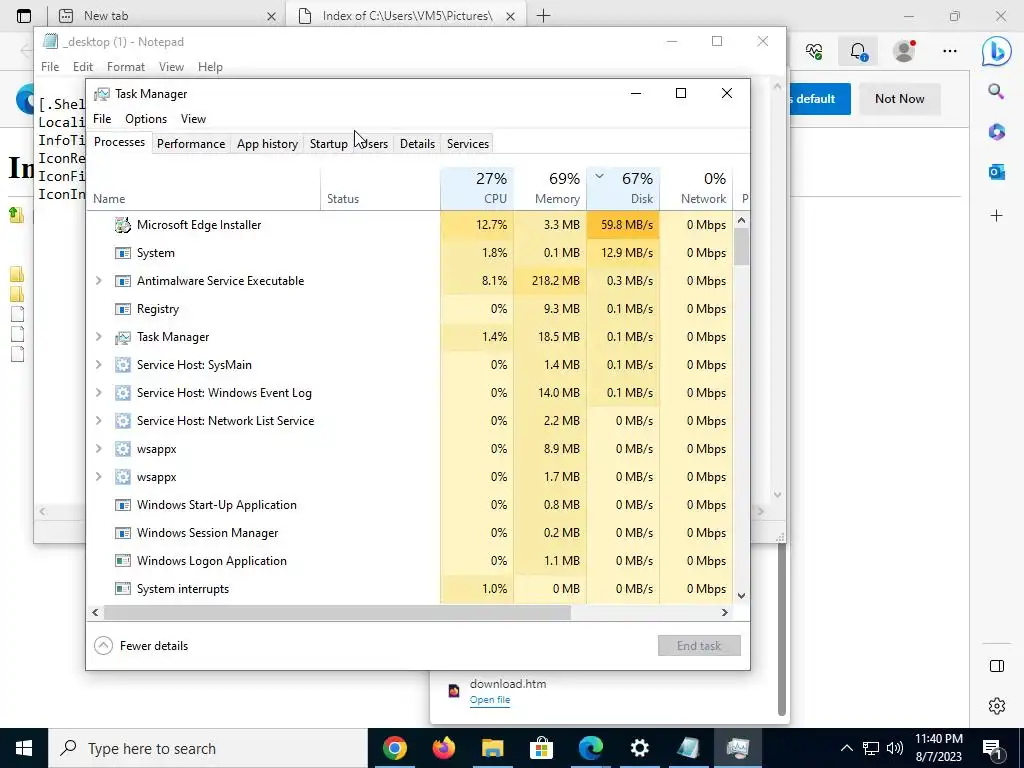Click the network tray icon

click(871, 748)
